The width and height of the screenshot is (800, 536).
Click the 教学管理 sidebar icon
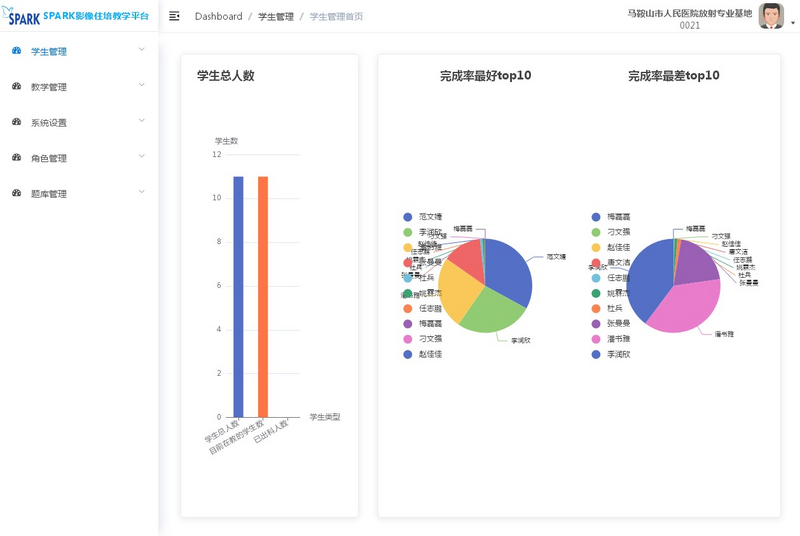click(x=17, y=87)
